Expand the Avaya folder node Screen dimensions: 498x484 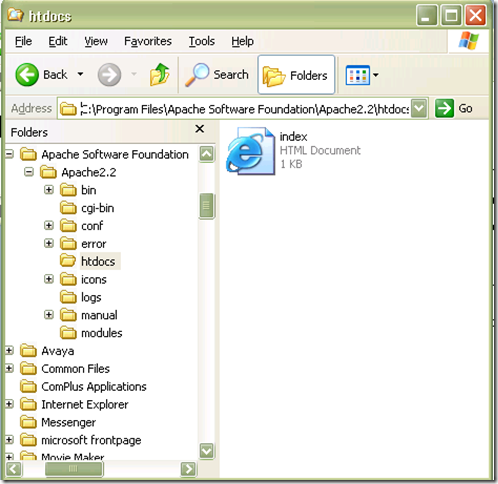9,350
